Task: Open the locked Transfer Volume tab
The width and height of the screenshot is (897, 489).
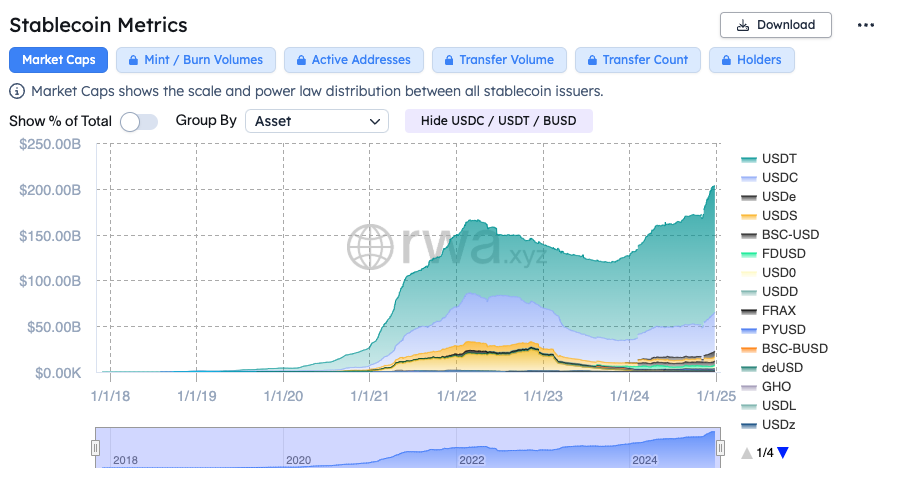Action: point(499,60)
